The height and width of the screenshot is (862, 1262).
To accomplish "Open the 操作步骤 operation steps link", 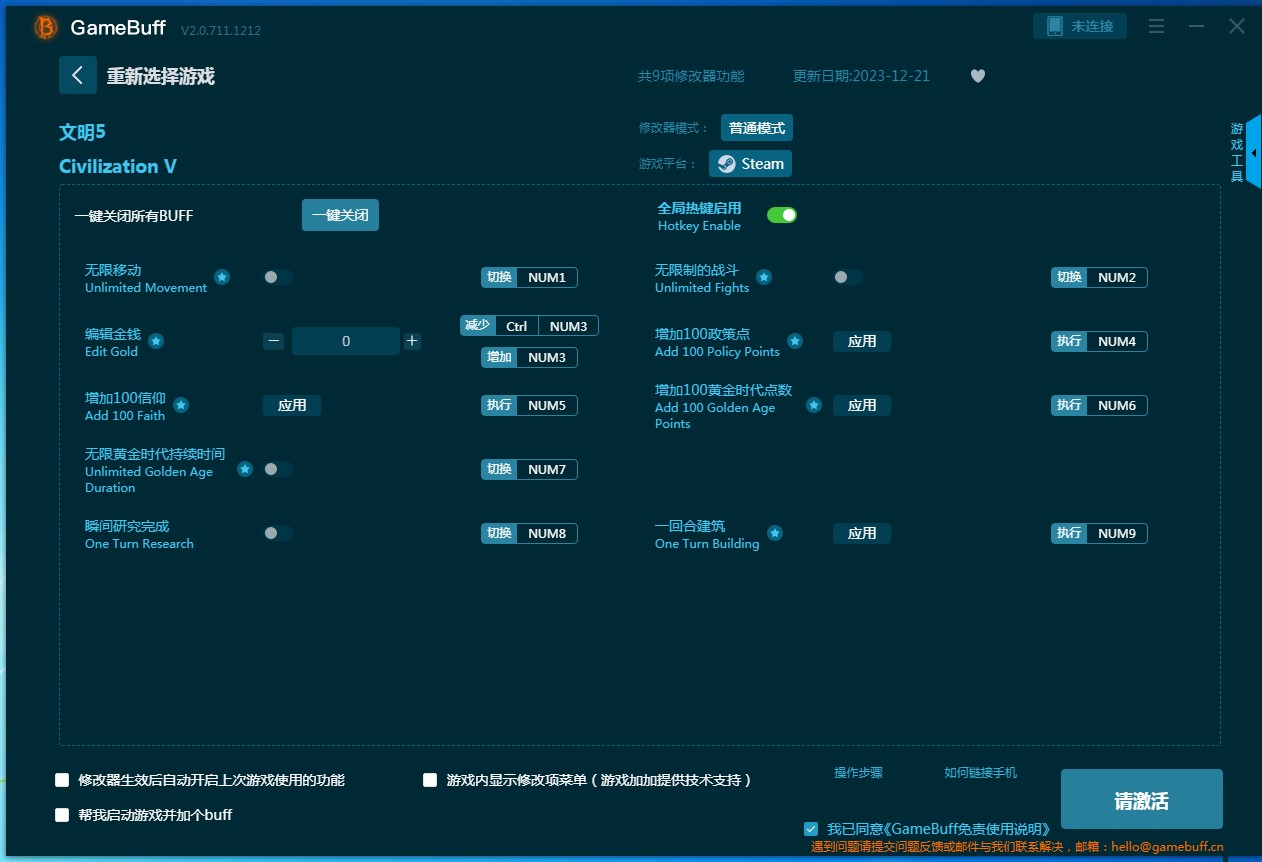I will pos(858,773).
